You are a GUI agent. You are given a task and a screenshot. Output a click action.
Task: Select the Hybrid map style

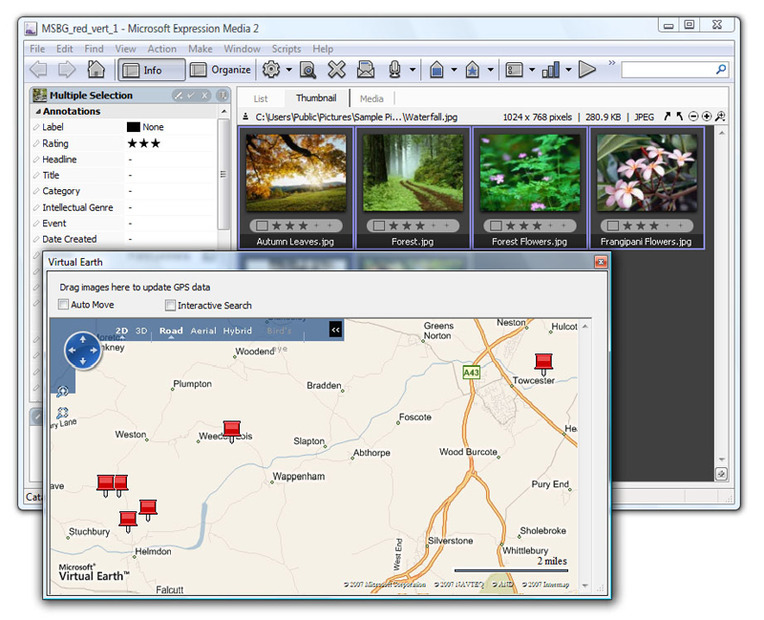[238, 331]
